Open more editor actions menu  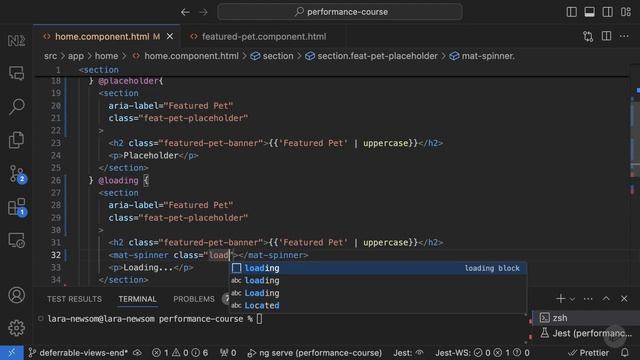(624, 36)
